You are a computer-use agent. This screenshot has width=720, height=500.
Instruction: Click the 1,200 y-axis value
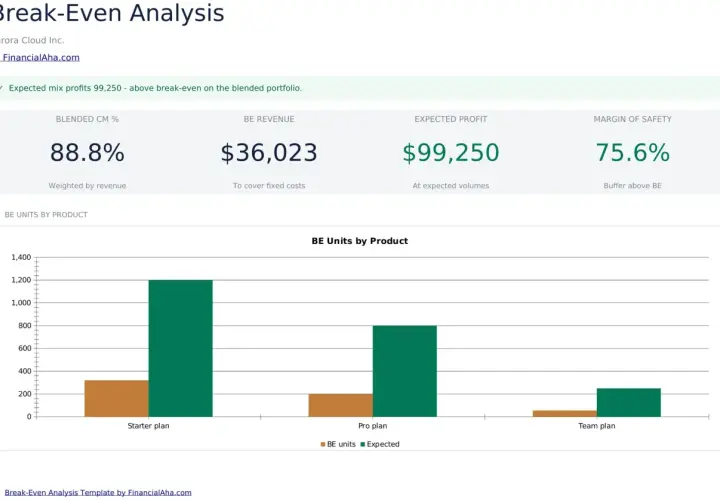click(x=21, y=280)
